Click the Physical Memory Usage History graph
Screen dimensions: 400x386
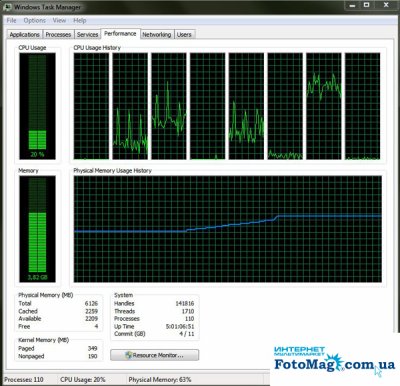(x=228, y=229)
